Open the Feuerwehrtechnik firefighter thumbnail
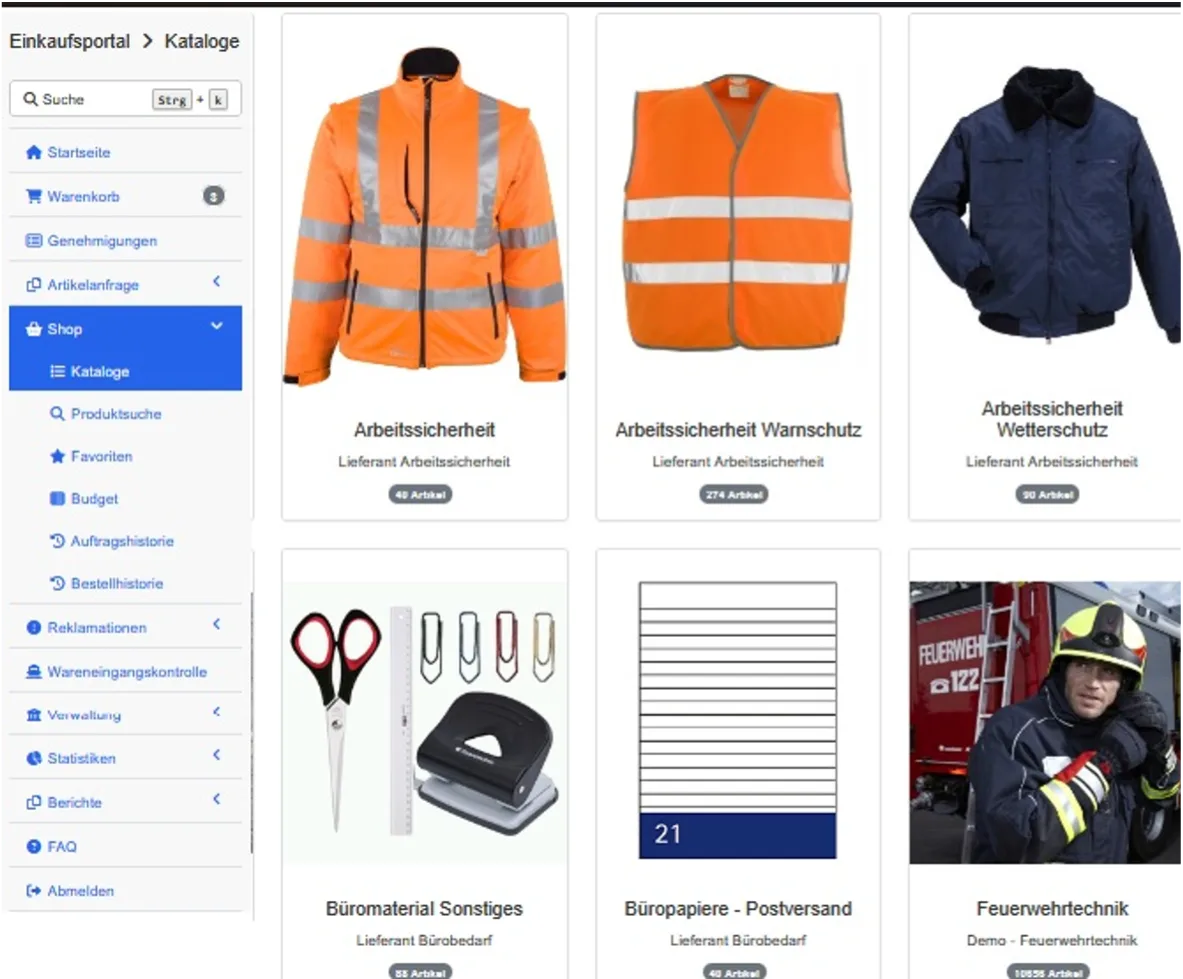This screenshot has width=1183, height=979. pyautogui.click(x=1045, y=722)
